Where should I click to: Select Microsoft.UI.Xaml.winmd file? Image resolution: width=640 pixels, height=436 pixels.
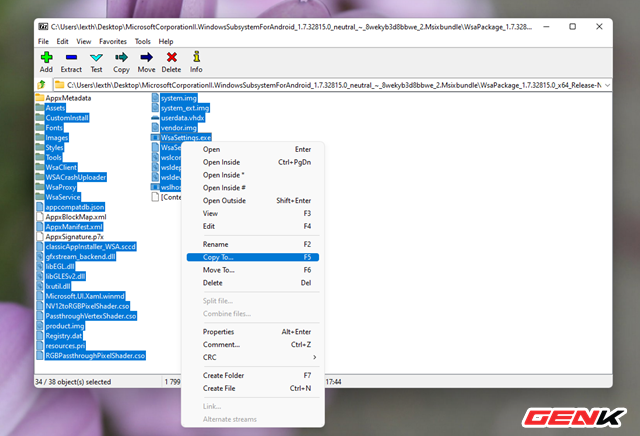point(85,296)
